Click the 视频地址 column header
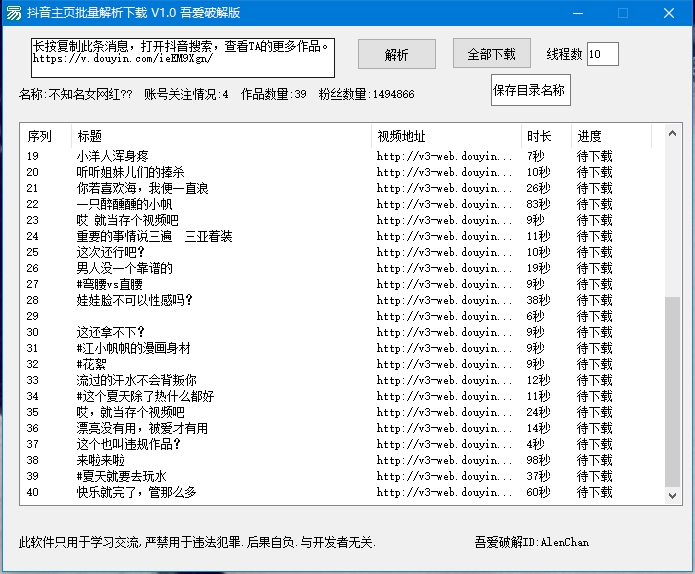The image size is (695, 574). (445, 136)
